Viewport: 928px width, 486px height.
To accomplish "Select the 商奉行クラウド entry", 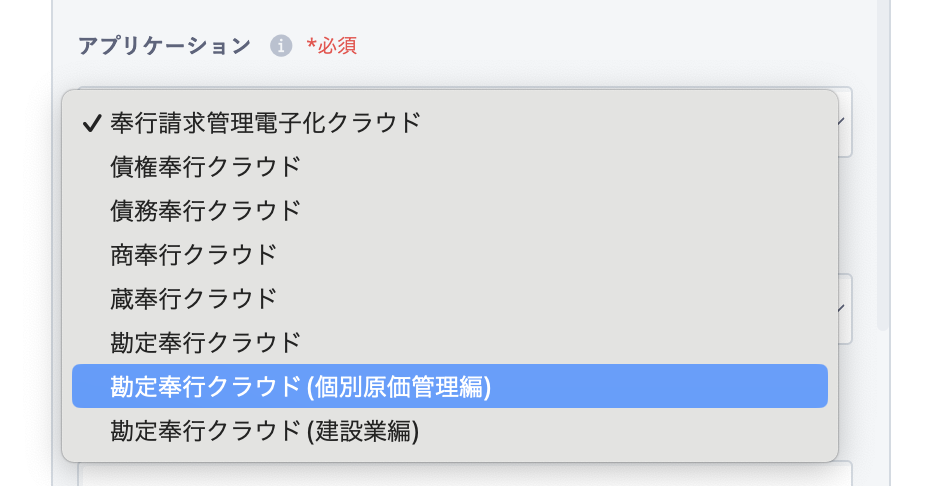I will (450, 255).
